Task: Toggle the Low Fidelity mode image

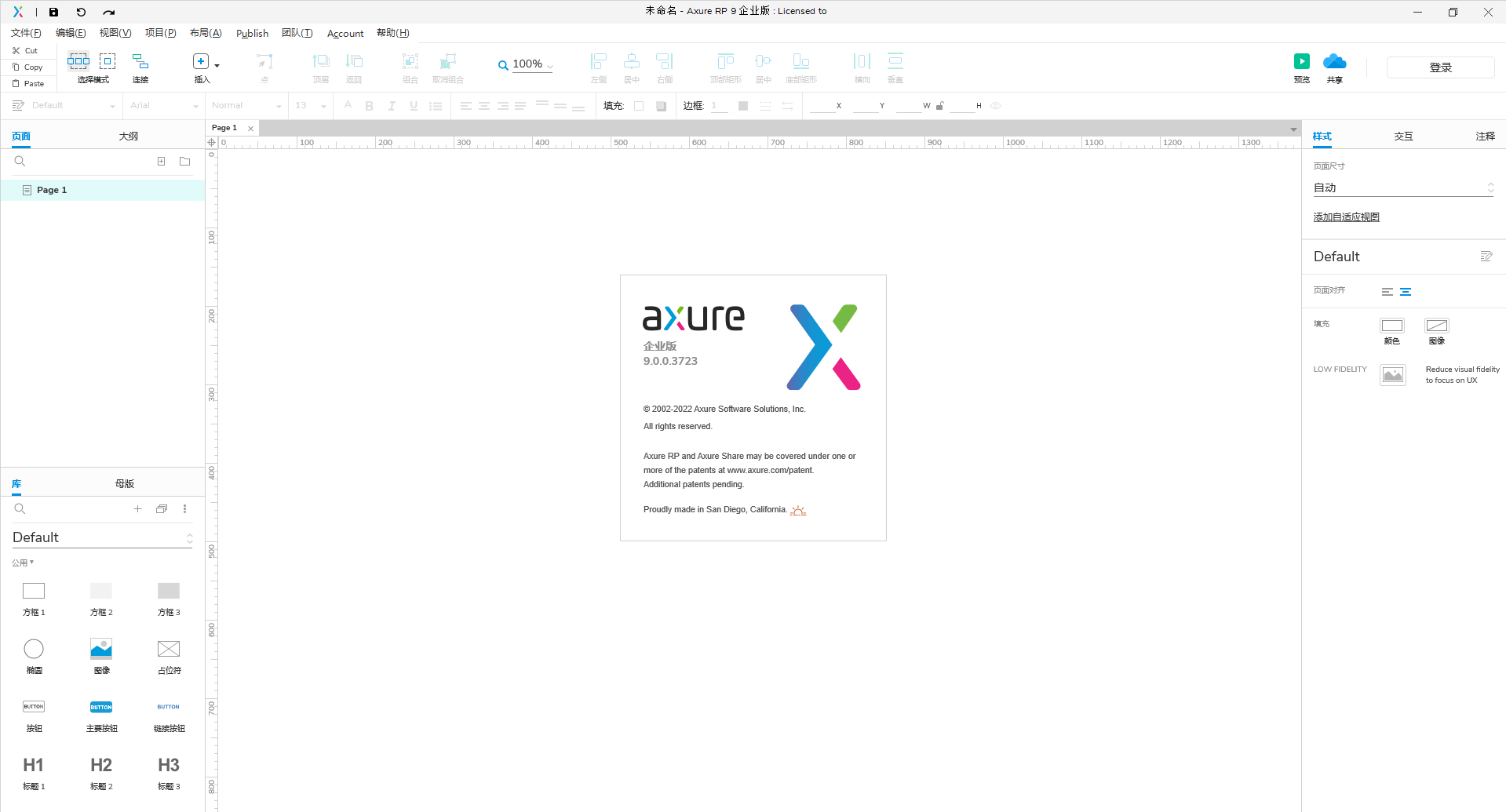Action: pos(1393,375)
